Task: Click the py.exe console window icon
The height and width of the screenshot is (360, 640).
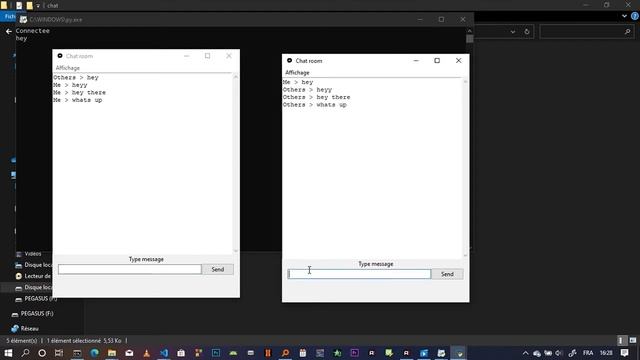Action: 23,19
